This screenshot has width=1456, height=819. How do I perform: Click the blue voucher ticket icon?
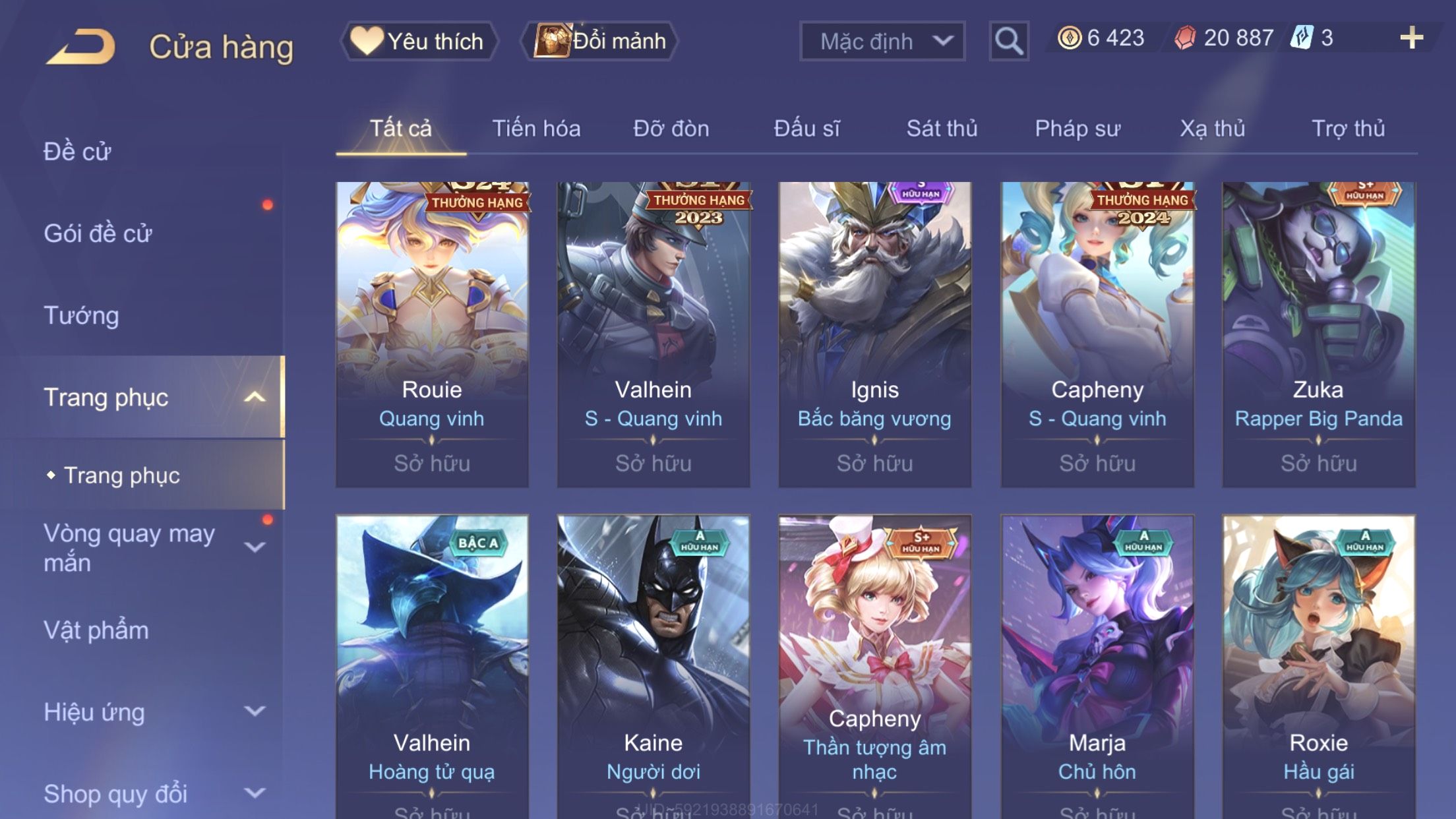point(1302,38)
